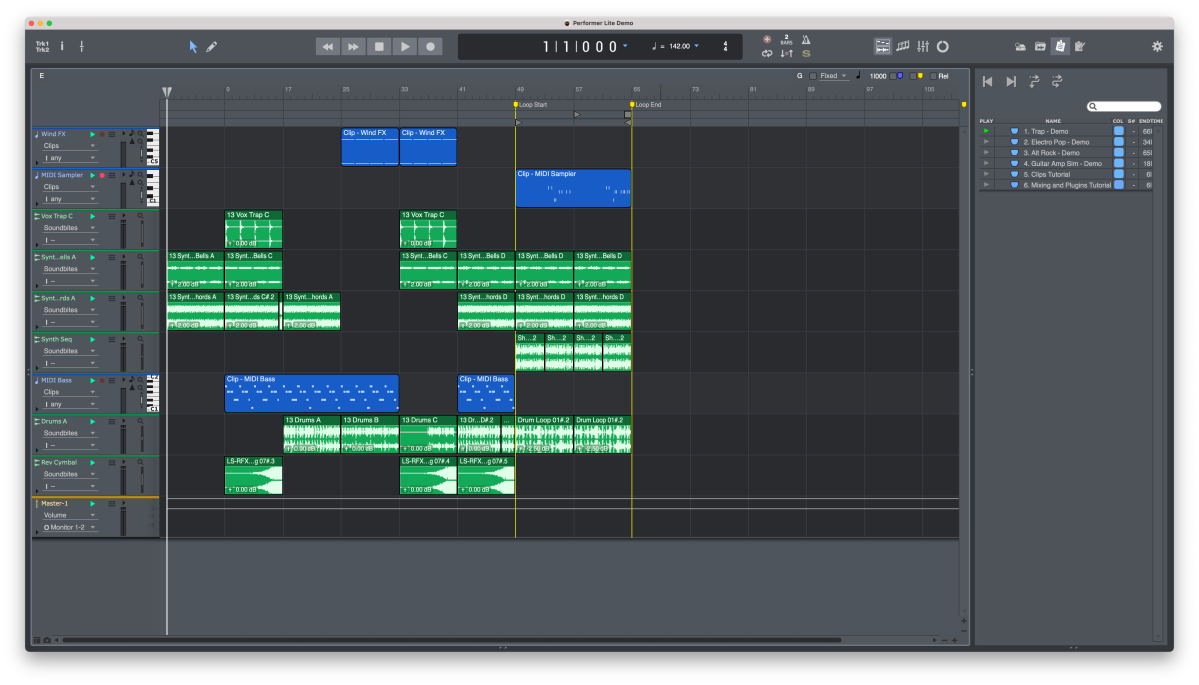Open the settings gear
Screen dimensions: 1199x685
pos(1157,47)
